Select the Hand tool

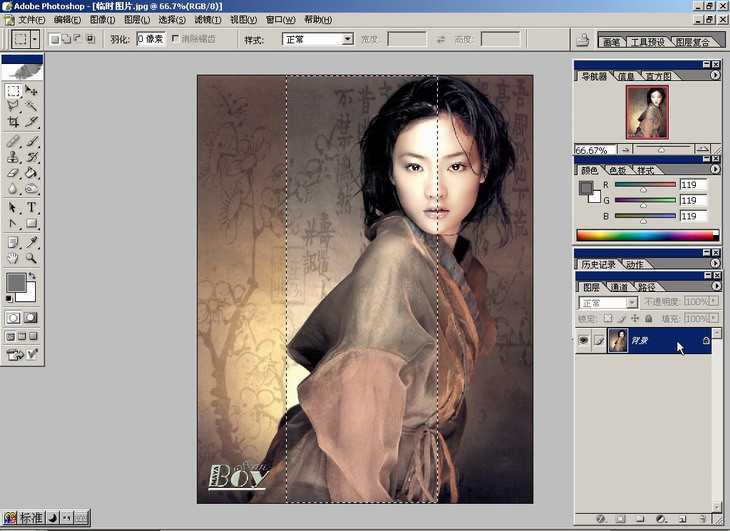13,258
